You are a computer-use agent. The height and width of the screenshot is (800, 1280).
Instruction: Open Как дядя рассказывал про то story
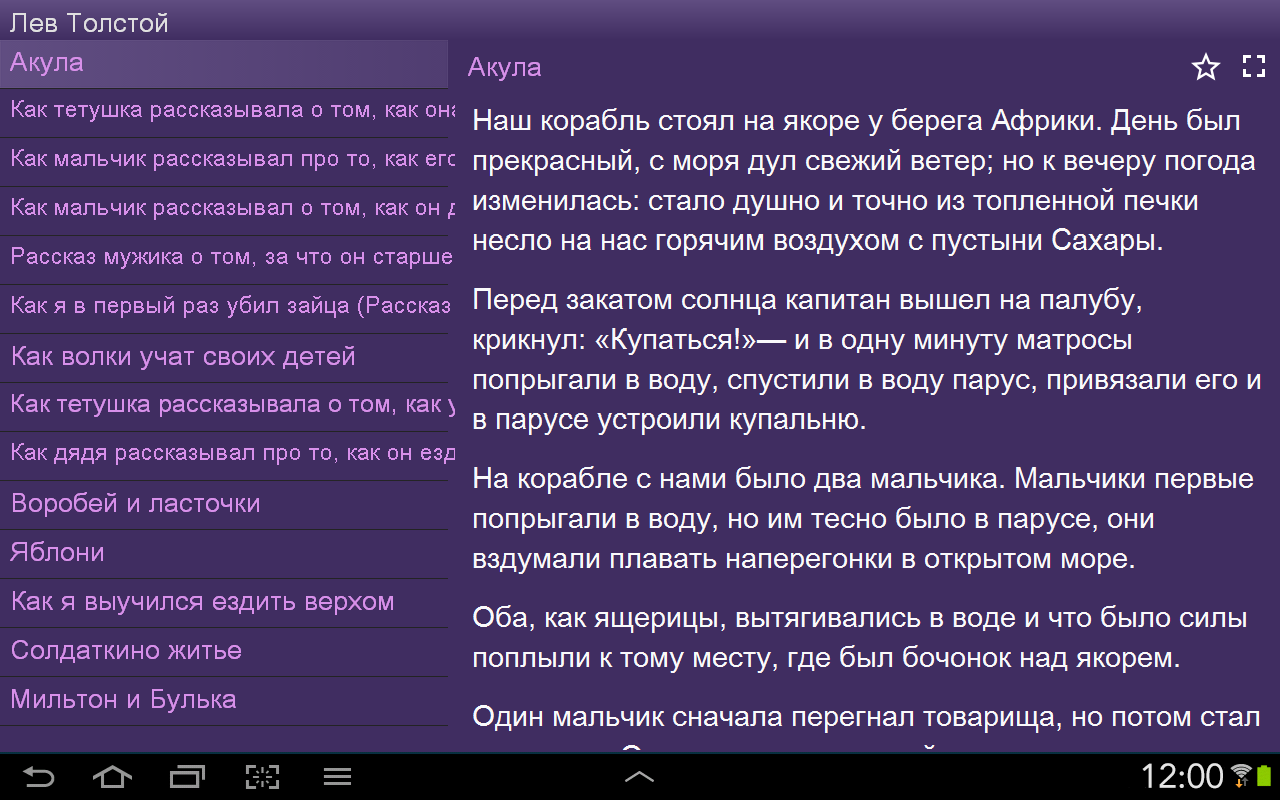(x=224, y=455)
